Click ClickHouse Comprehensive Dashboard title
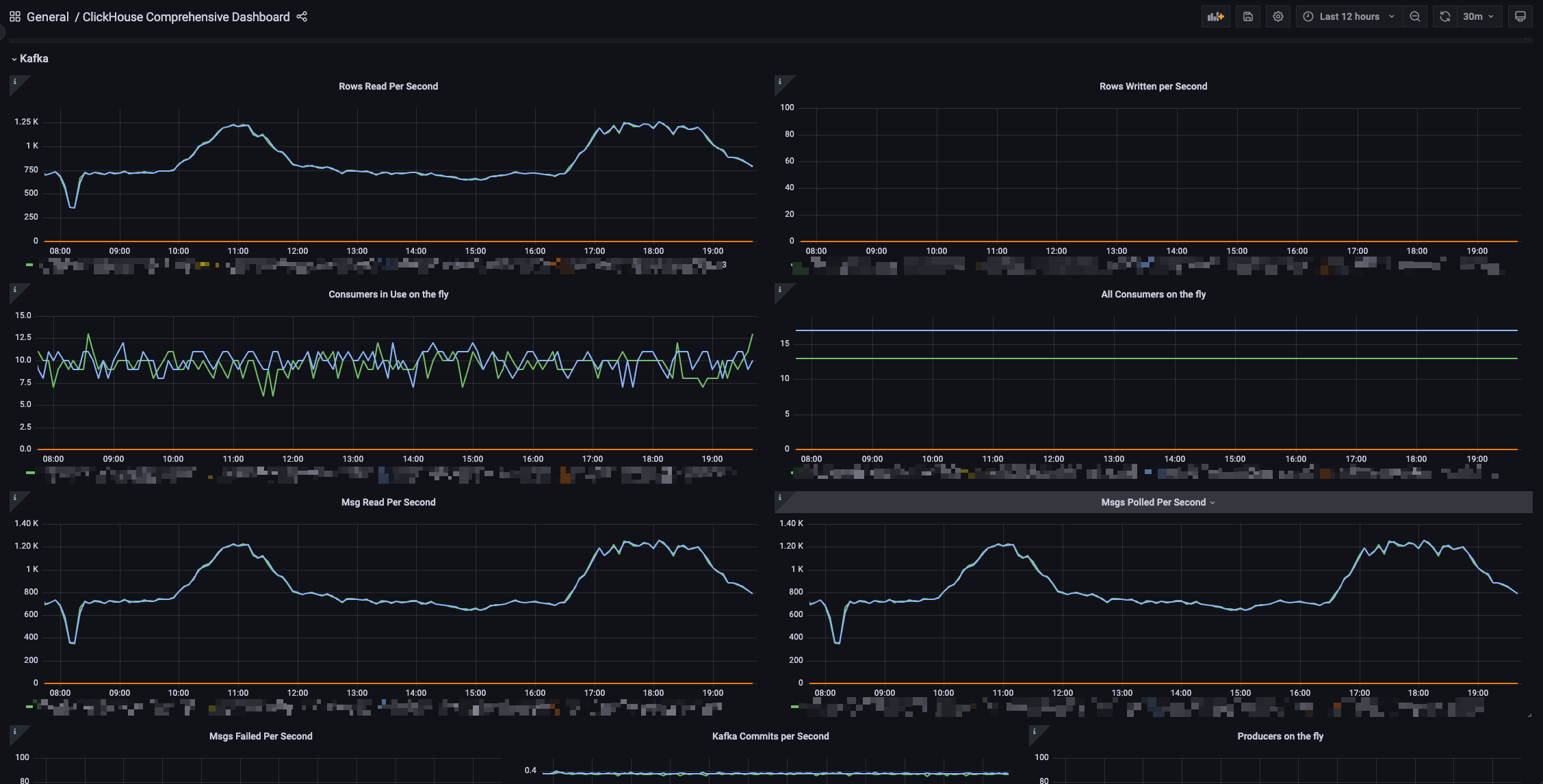Image resolution: width=1543 pixels, height=784 pixels. tap(186, 16)
